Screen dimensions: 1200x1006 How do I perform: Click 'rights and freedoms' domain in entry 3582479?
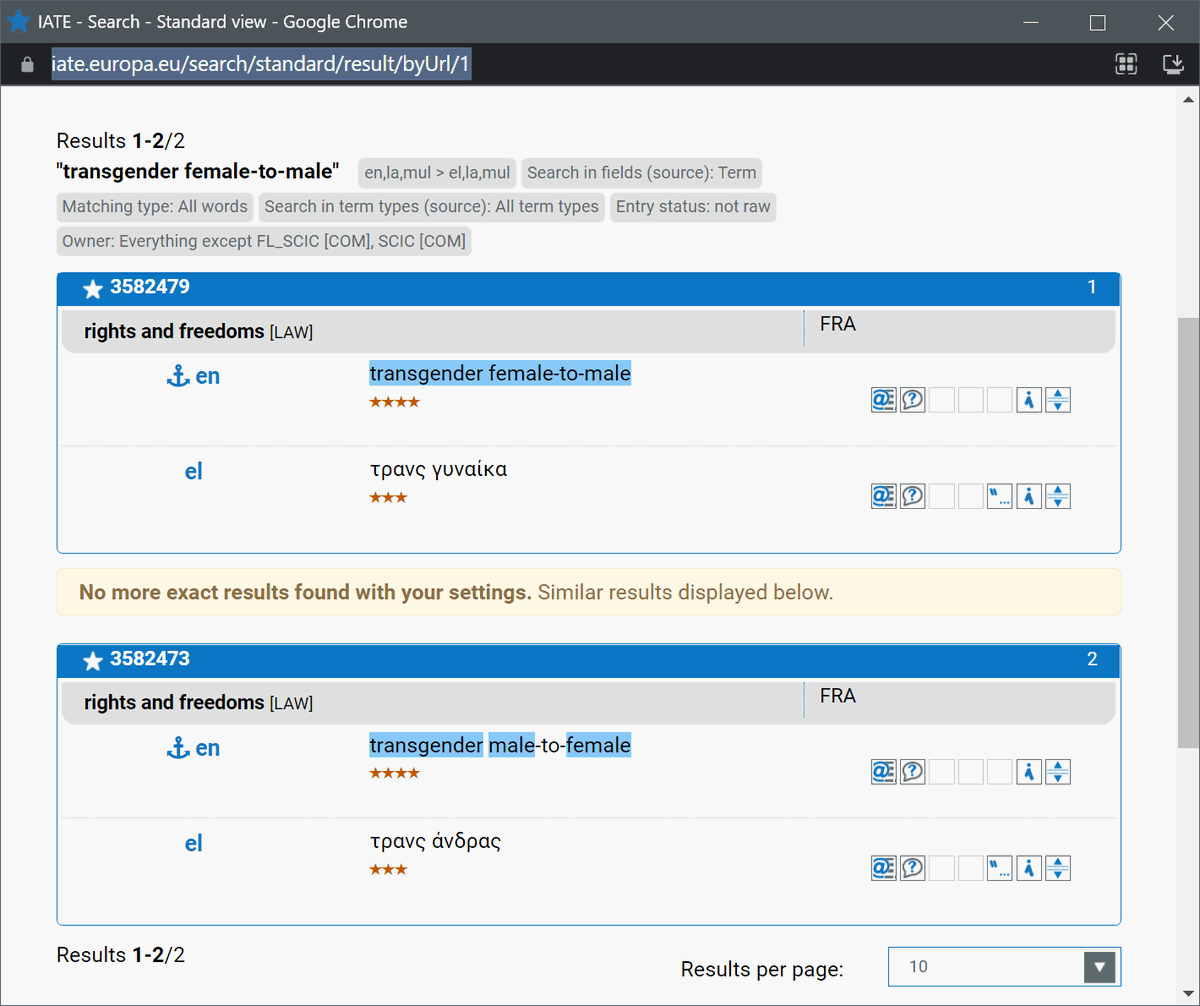pyautogui.click(x=174, y=331)
